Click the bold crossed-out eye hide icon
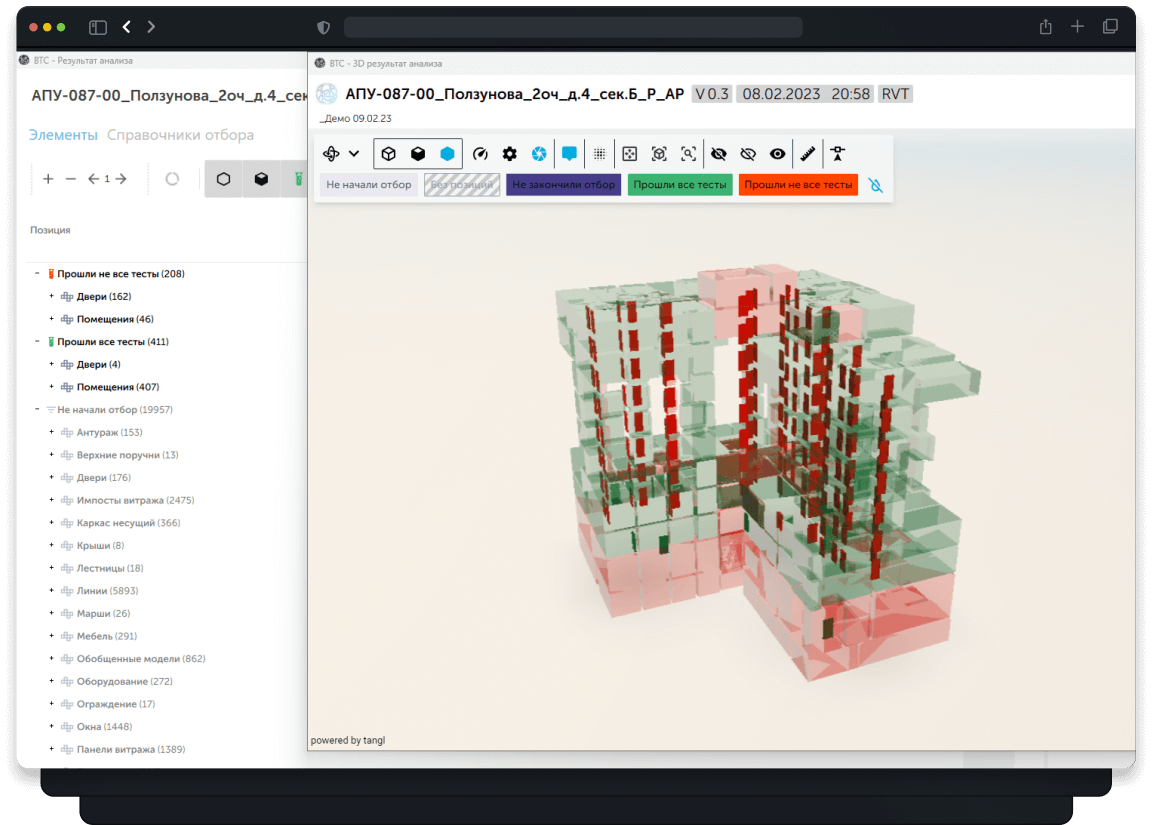 (x=718, y=154)
